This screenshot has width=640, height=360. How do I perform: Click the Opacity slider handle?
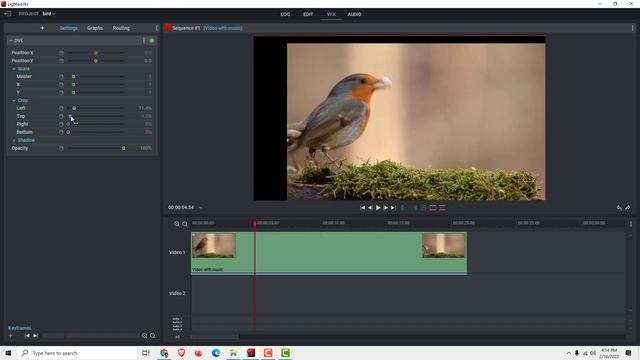124,148
